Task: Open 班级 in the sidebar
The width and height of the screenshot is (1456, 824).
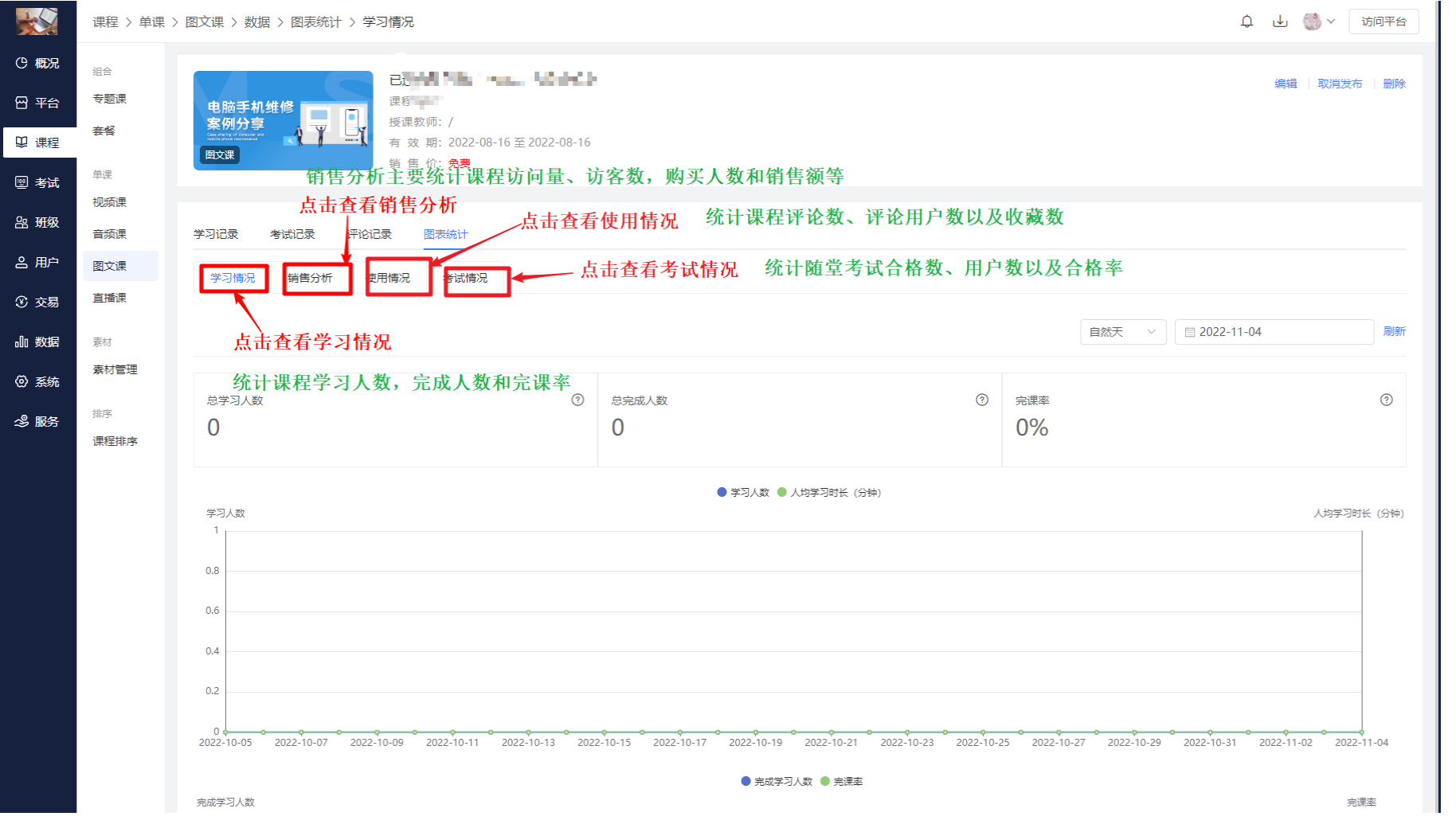Action: point(38,222)
